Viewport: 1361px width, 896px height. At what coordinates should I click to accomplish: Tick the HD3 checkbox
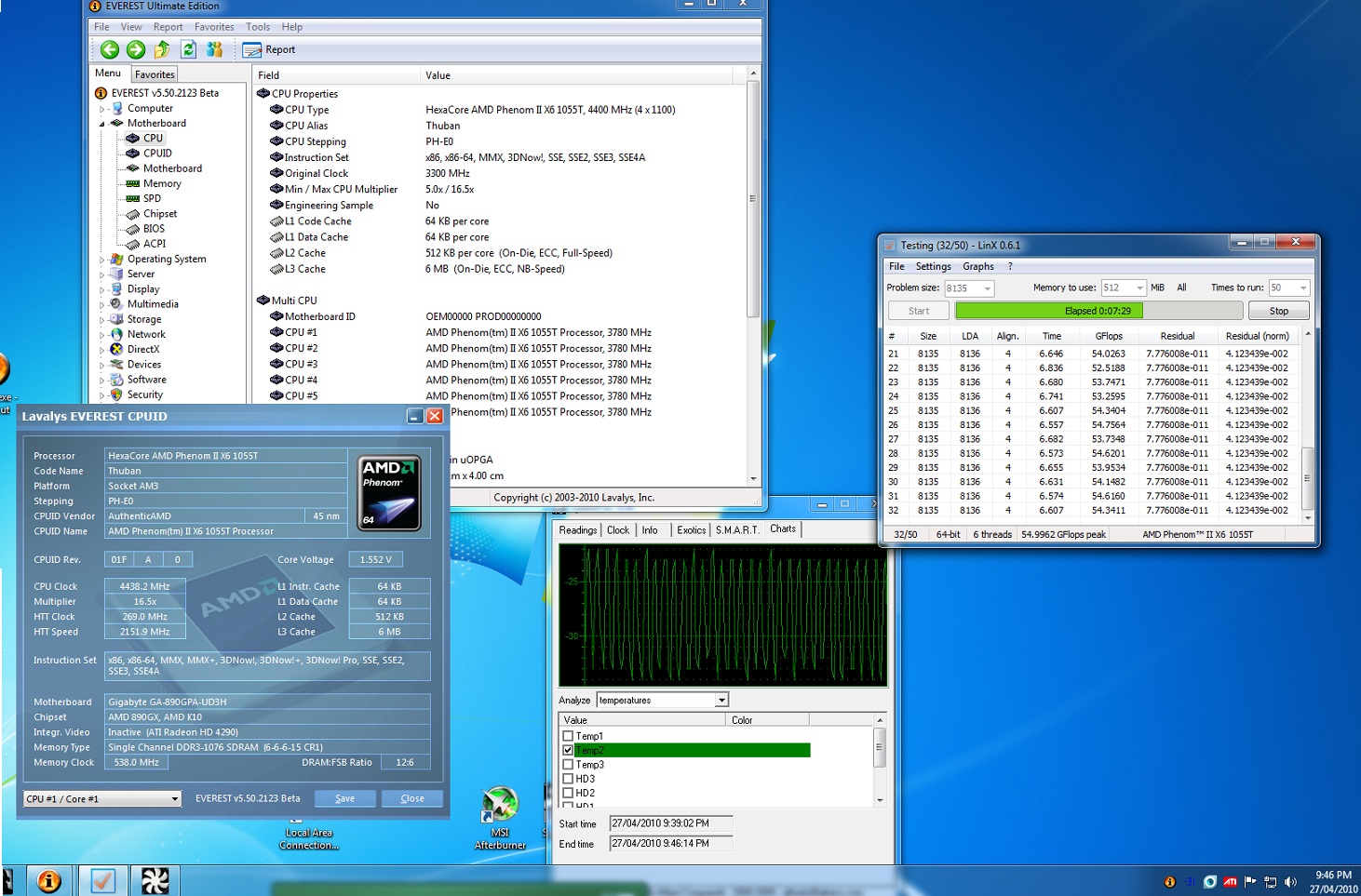pos(568,779)
